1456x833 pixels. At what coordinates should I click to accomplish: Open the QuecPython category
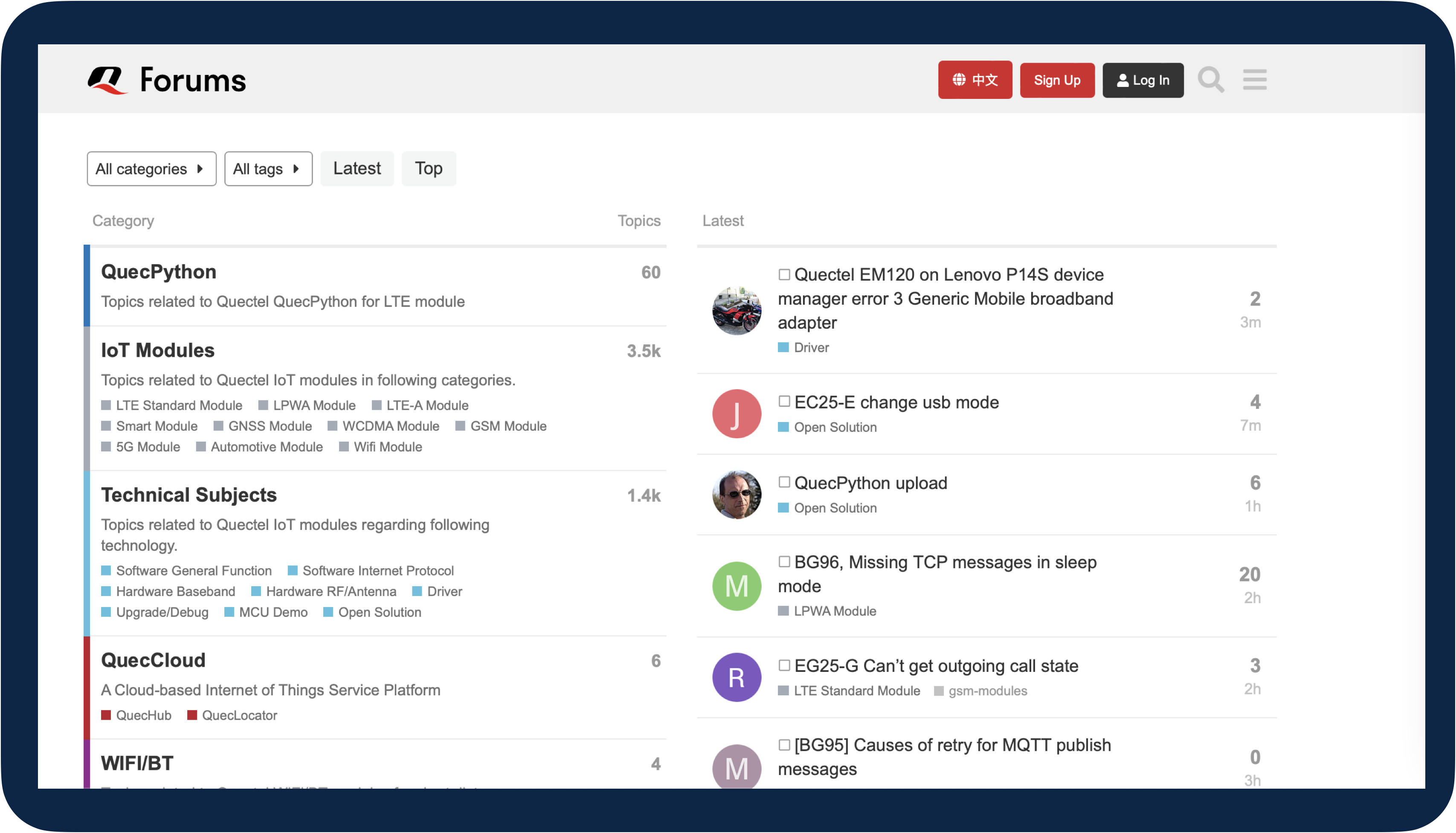click(x=159, y=272)
